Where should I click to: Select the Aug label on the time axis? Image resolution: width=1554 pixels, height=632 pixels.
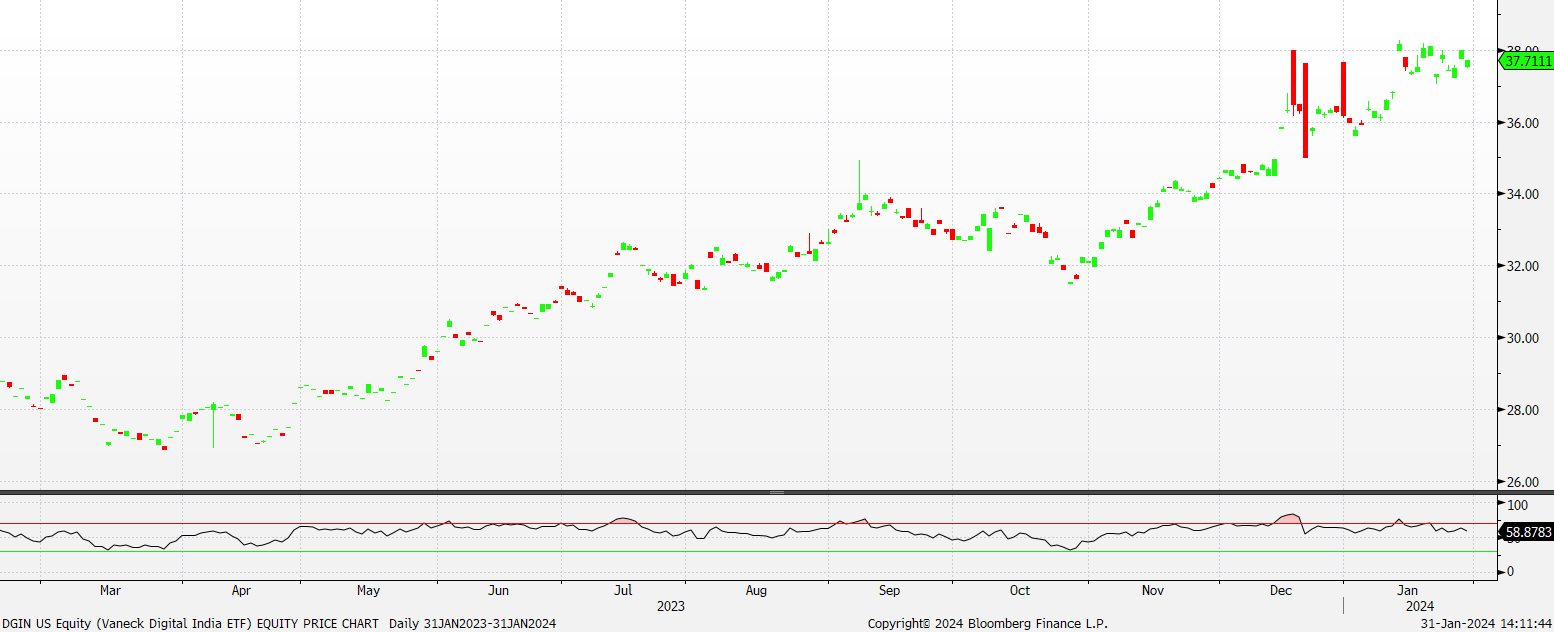(x=756, y=591)
